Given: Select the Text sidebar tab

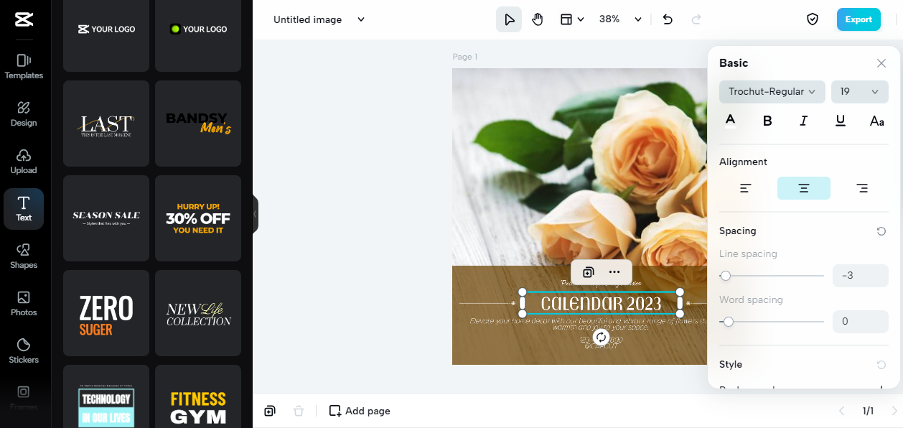Looking at the screenshot, I should click(24, 209).
